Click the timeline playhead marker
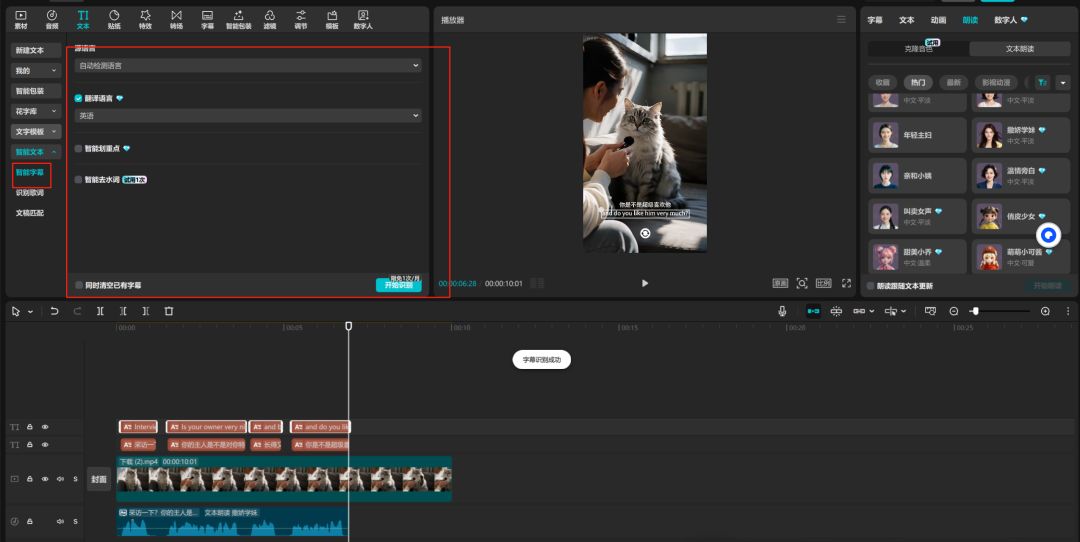 [349, 326]
